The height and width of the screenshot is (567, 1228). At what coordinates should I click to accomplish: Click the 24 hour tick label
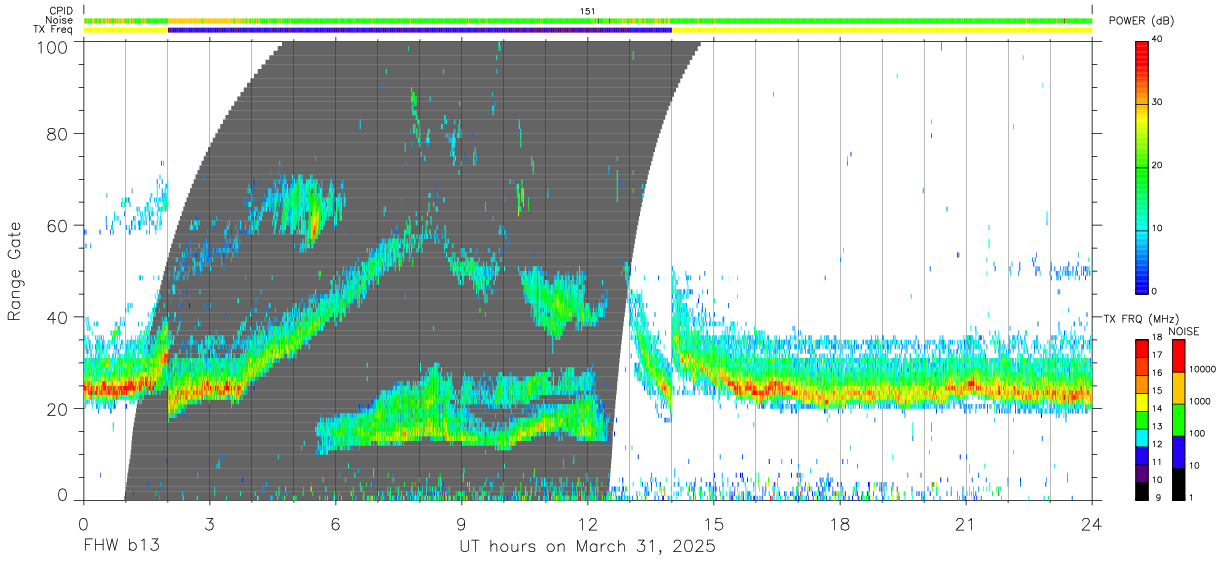coord(1092,523)
